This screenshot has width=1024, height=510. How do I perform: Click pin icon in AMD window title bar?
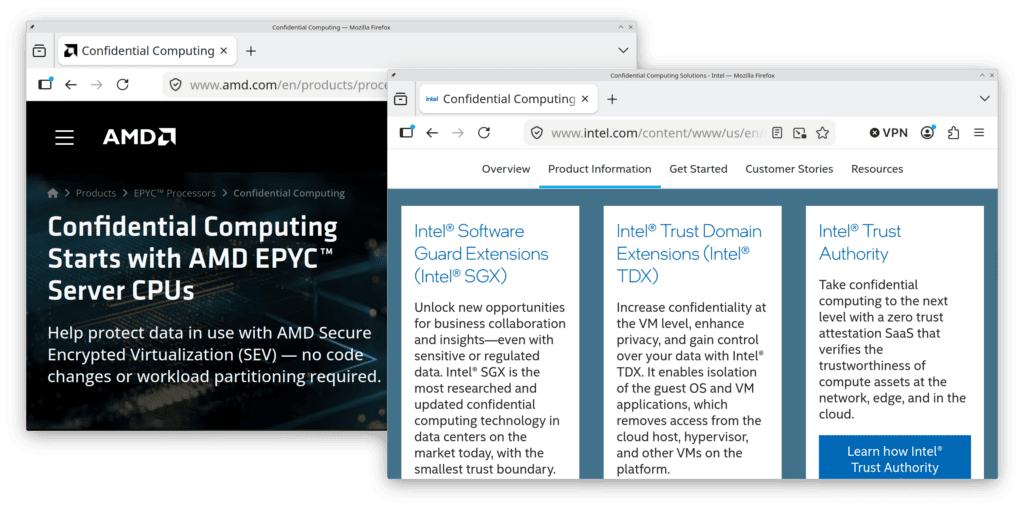click(33, 27)
